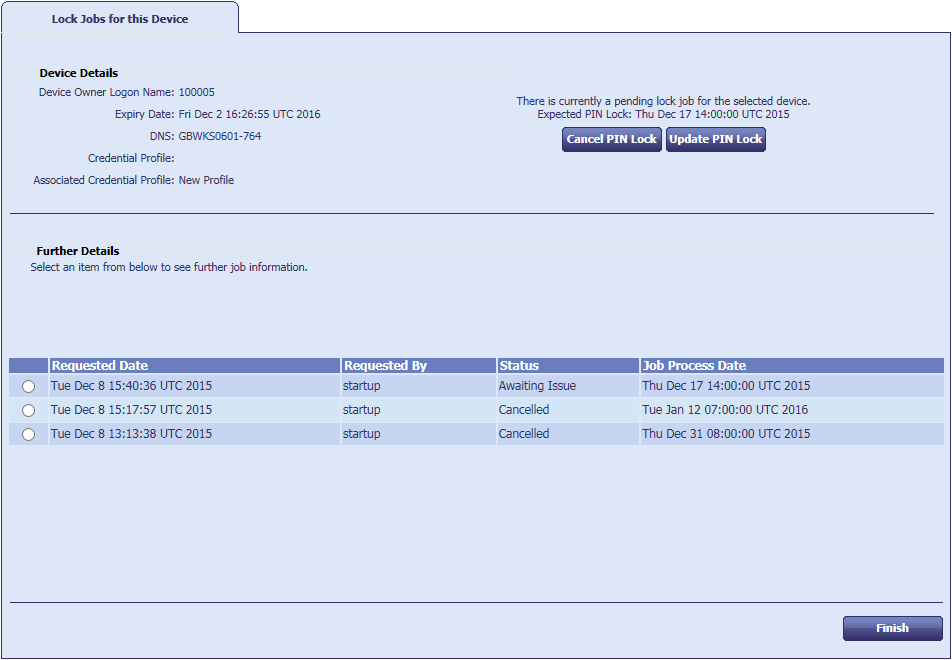This screenshot has height=660, width=952.
Task: Click the Fri Dec 2 expiry date value
Action: pos(249,114)
